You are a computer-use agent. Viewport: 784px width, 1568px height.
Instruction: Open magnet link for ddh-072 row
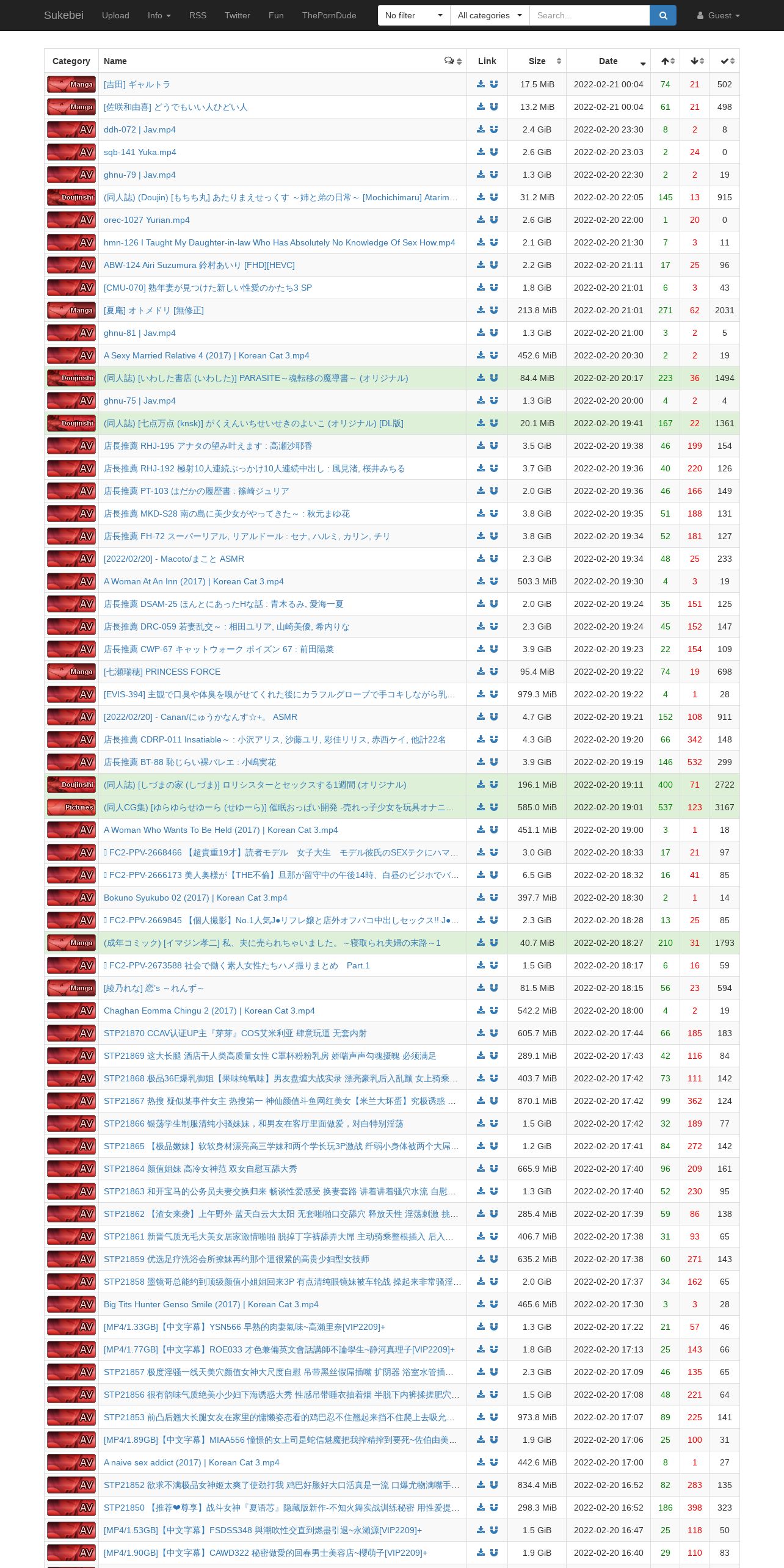pos(494,129)
